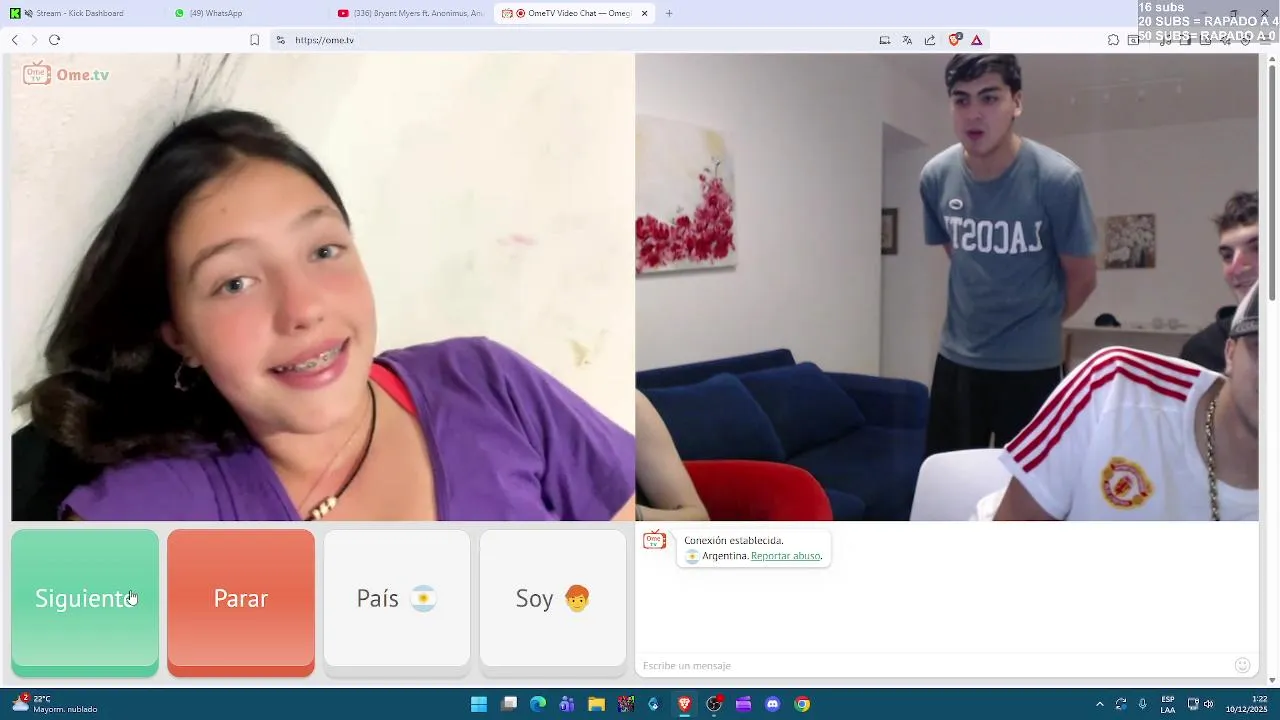The width and height of the screenshot is (1280, 720).
Task: Open Windows Start menu
Action: (479, 704)
